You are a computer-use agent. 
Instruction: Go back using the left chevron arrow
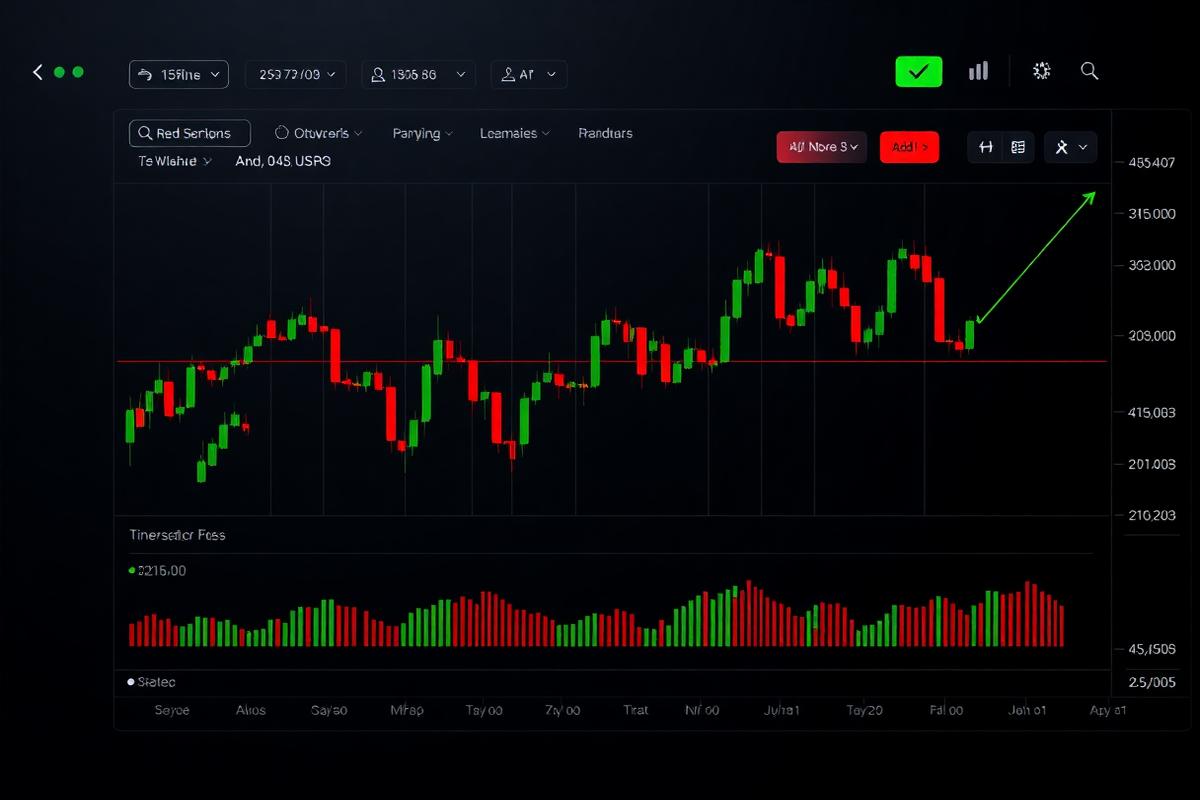click(x=38, y=72)
